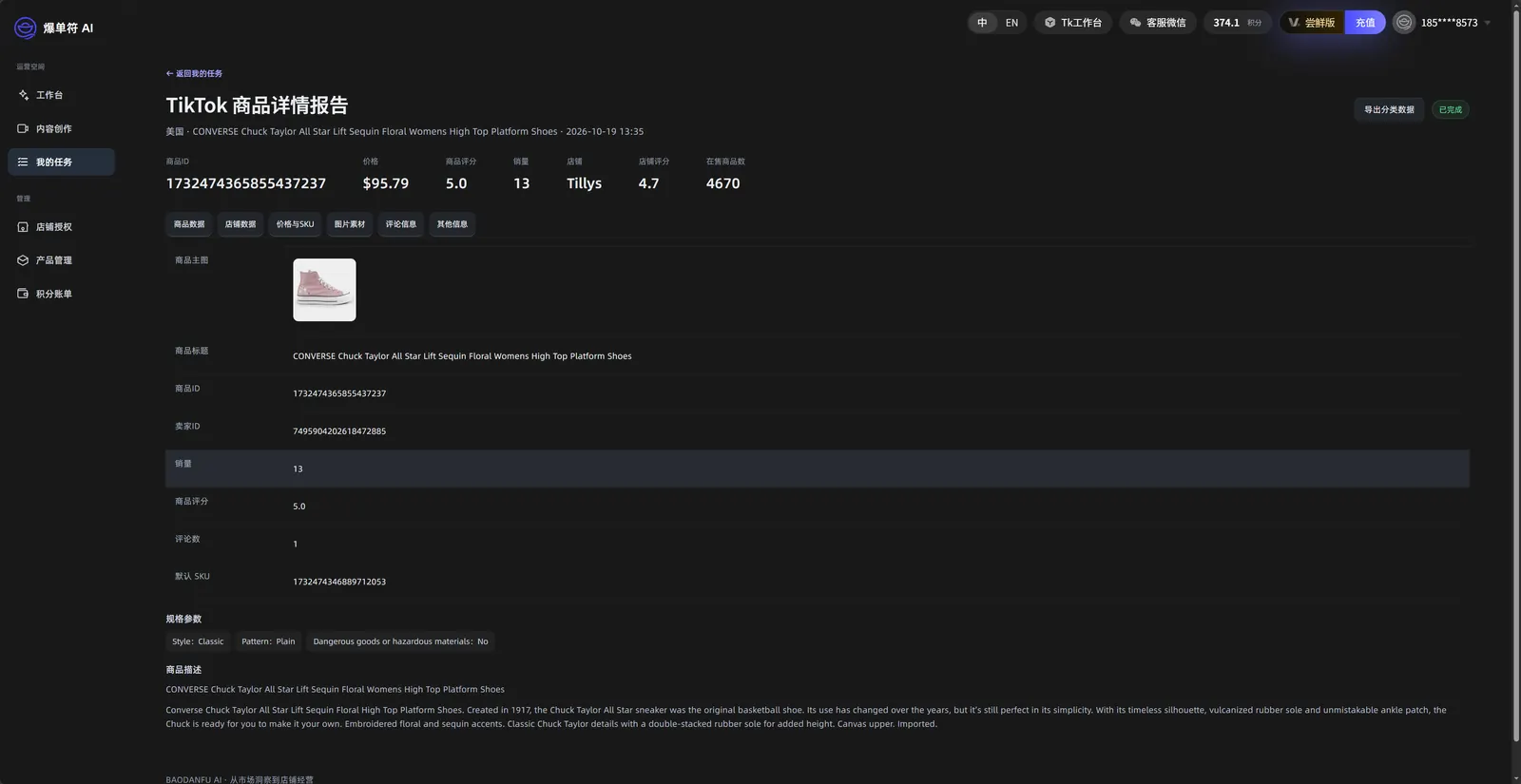Click the 已完成 status badge
The image size is (1521, 784).
coord(1450,109)
